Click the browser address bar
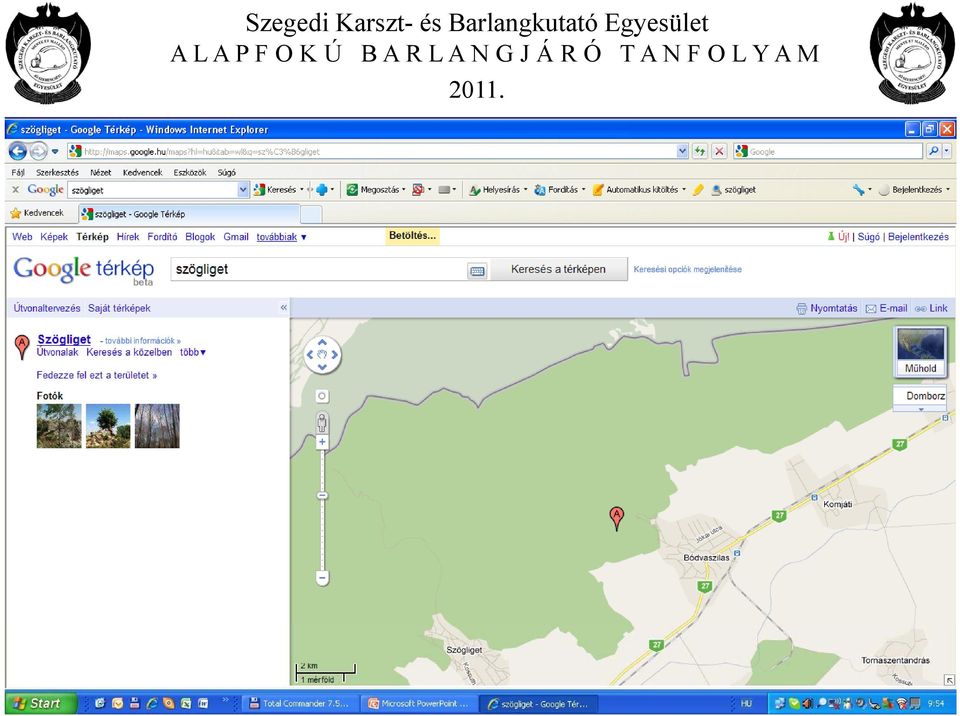The image size is (960, 716). coord(372,151)
